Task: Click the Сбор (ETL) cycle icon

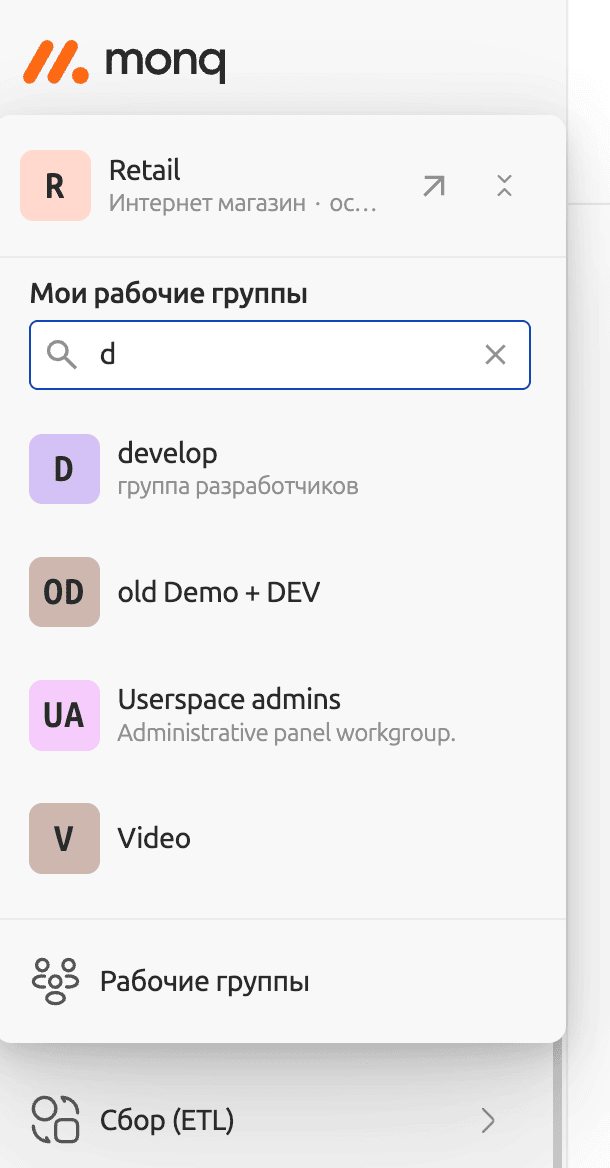Action: point(55,1120)
